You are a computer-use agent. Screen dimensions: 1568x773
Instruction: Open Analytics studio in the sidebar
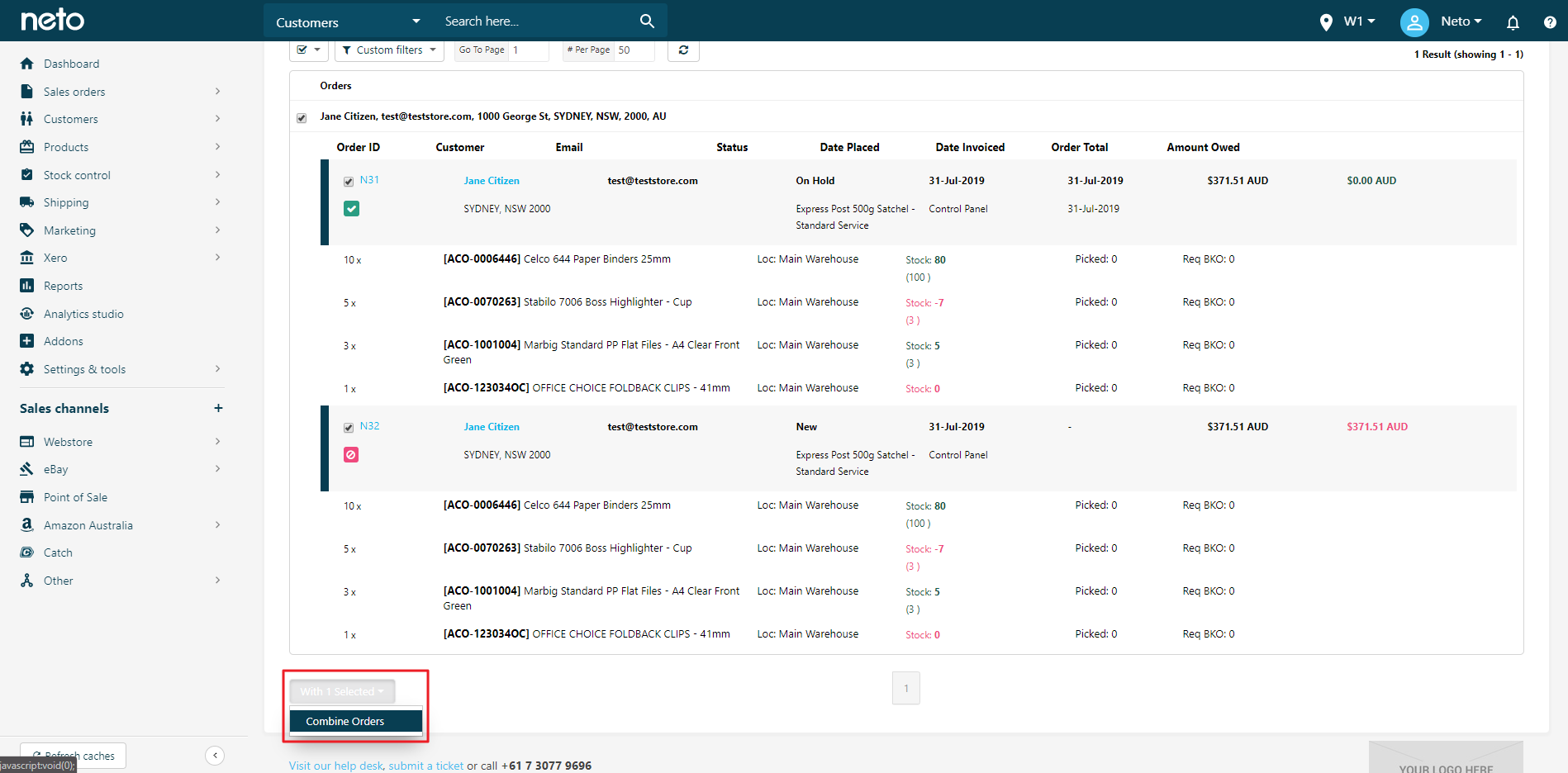click(83, 314)
